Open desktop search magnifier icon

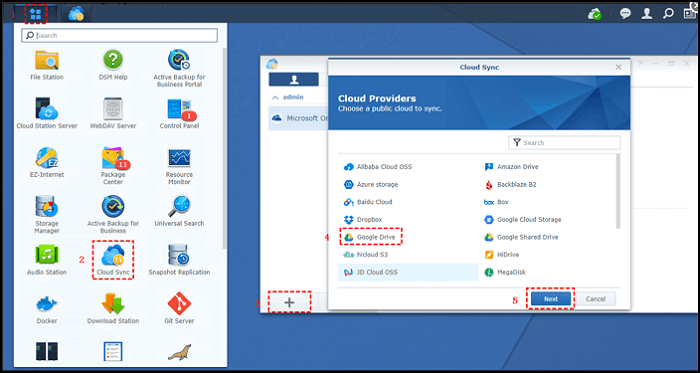click(668, 14)
